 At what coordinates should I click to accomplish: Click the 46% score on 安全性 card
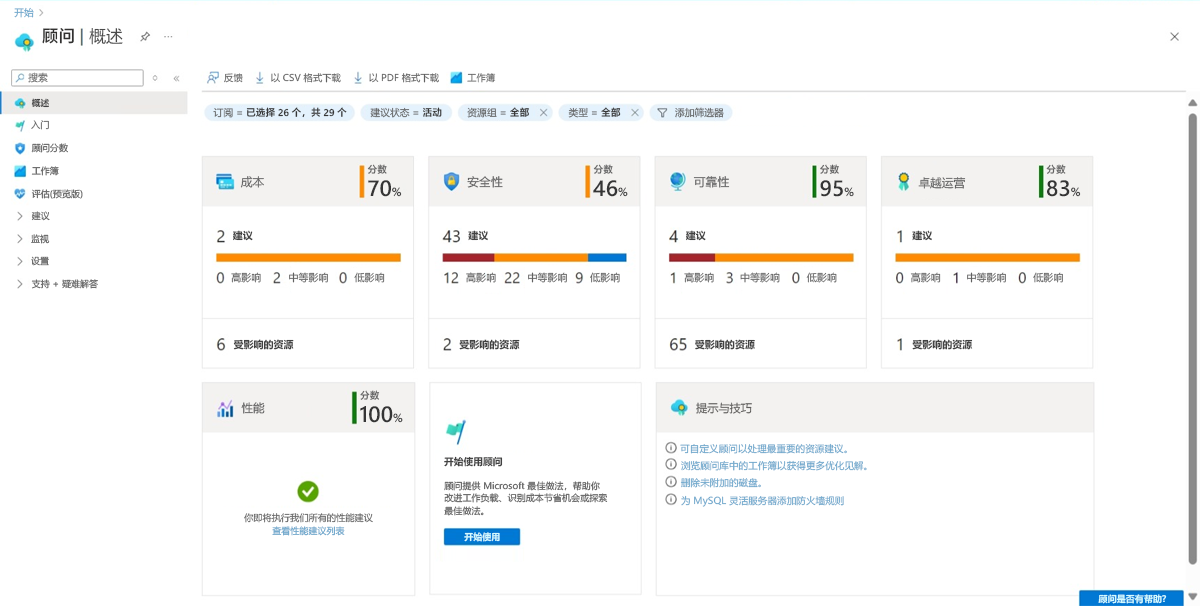(x=610, y=188)
